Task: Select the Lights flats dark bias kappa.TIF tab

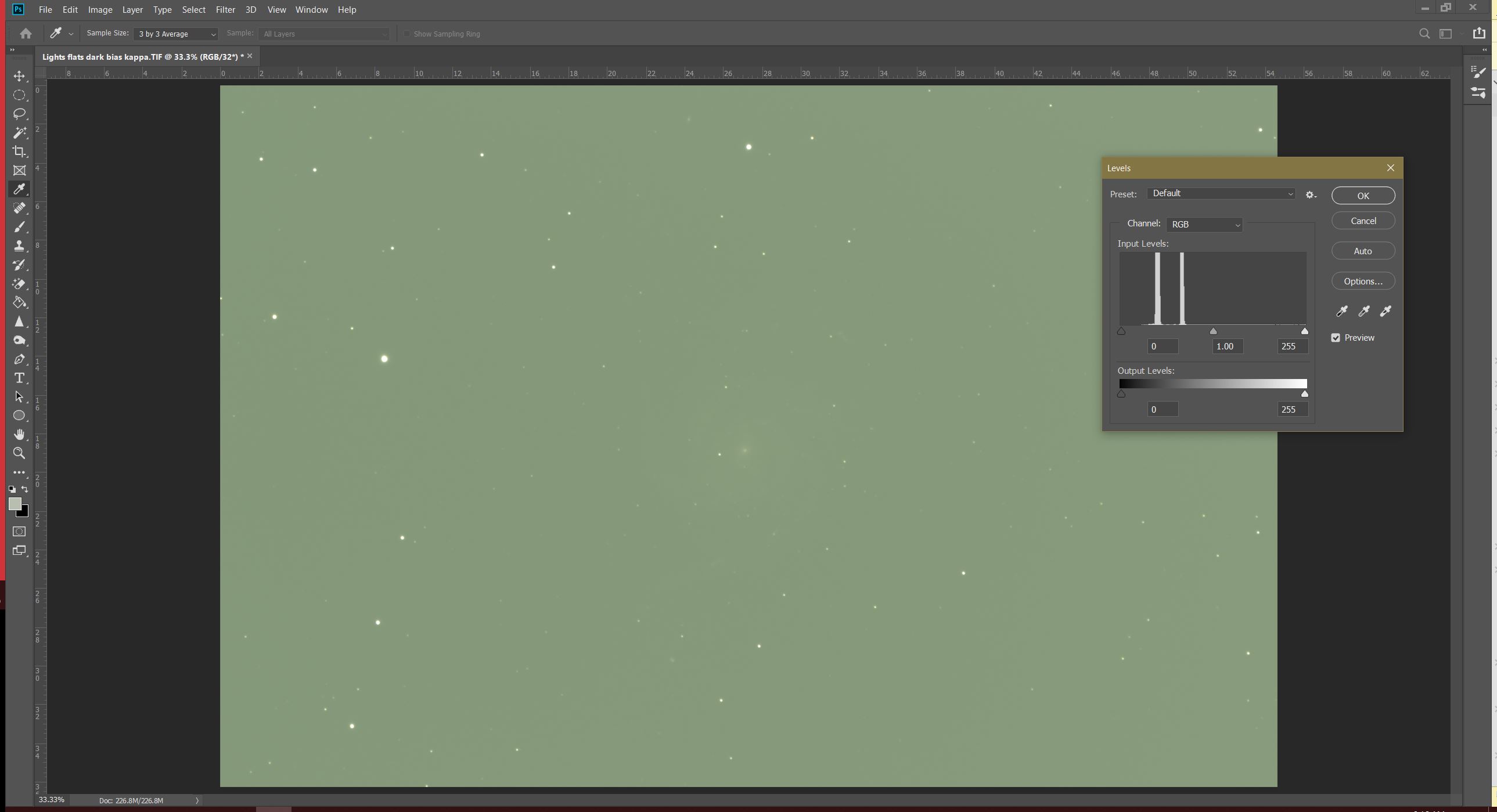Action: [x=143, y=57]
